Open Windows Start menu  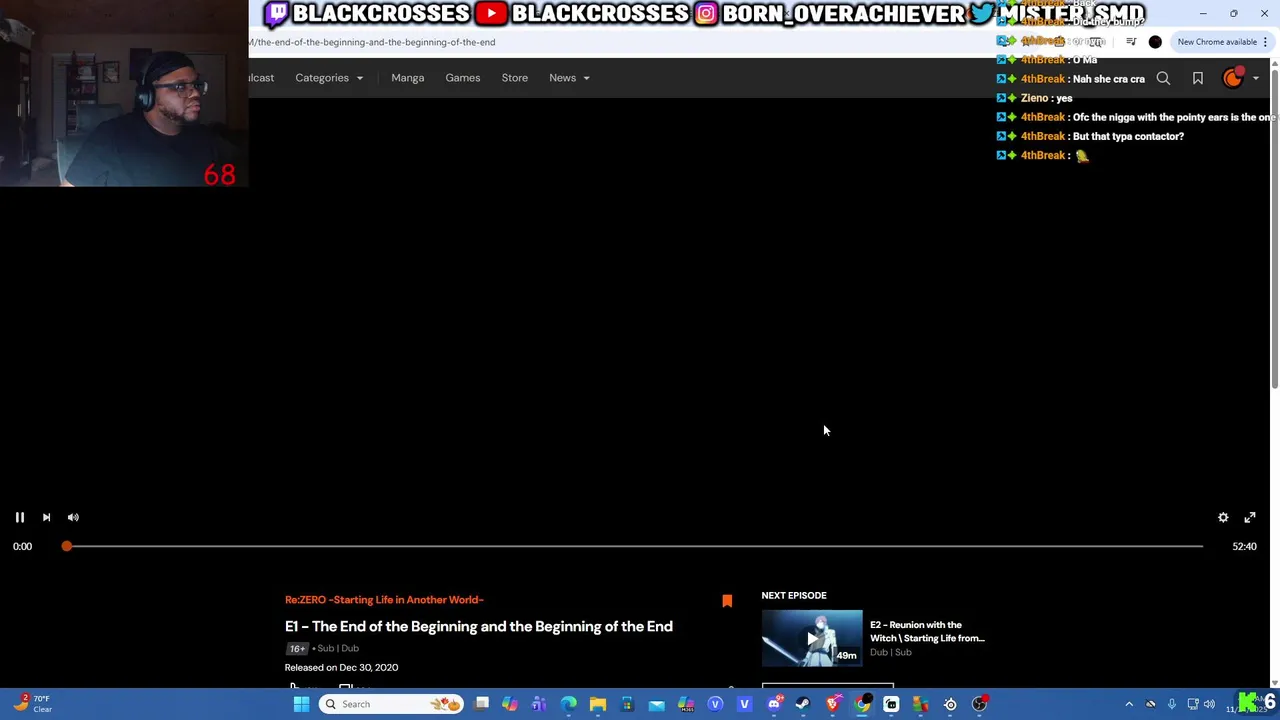[x=301, y=704]
